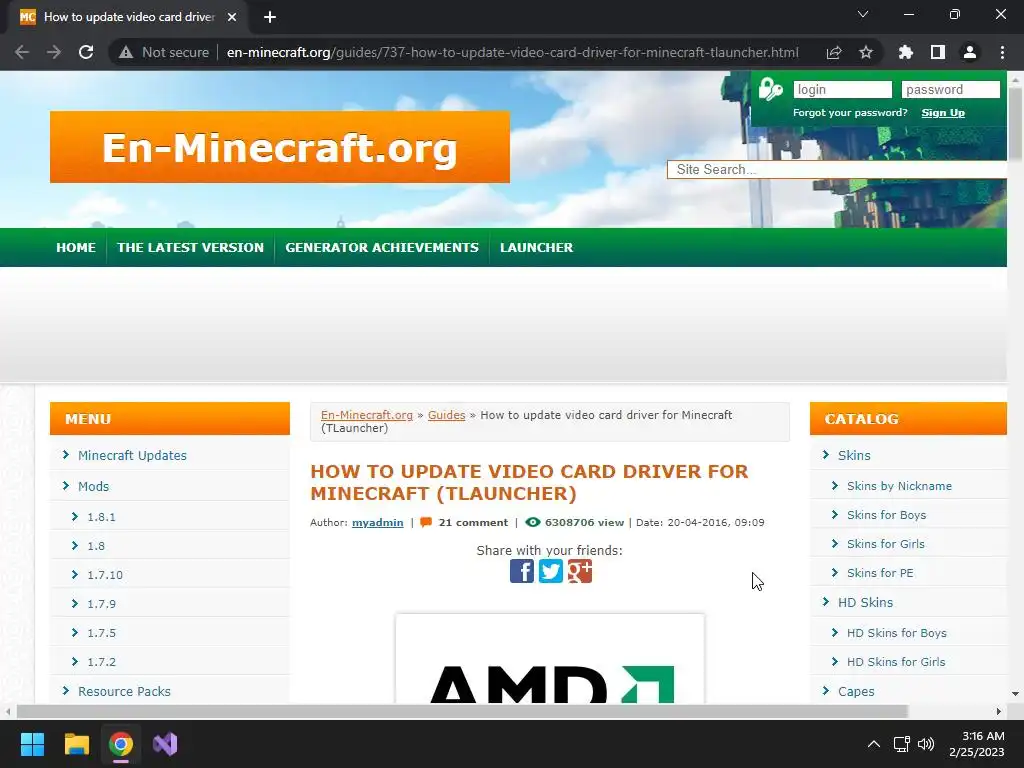Viewport: 1024px width, 768px height.
Task: Toggle the browser side panel icon
Action: click(938, 52)
